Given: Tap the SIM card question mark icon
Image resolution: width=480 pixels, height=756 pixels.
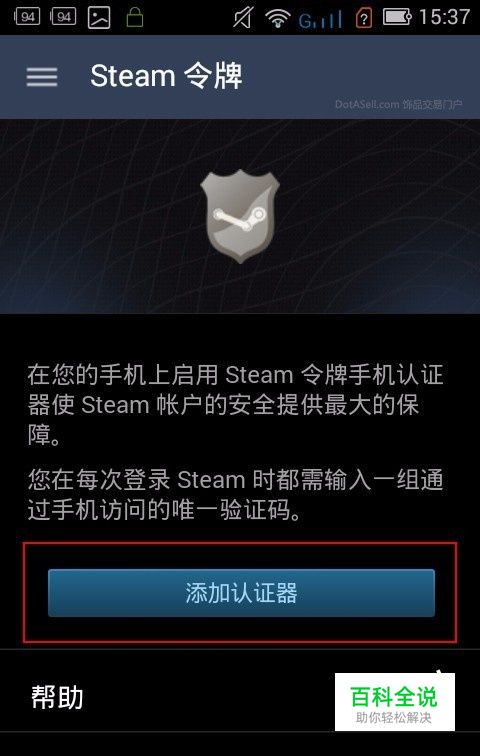Looking at the screenshot, I should [364, 18].
